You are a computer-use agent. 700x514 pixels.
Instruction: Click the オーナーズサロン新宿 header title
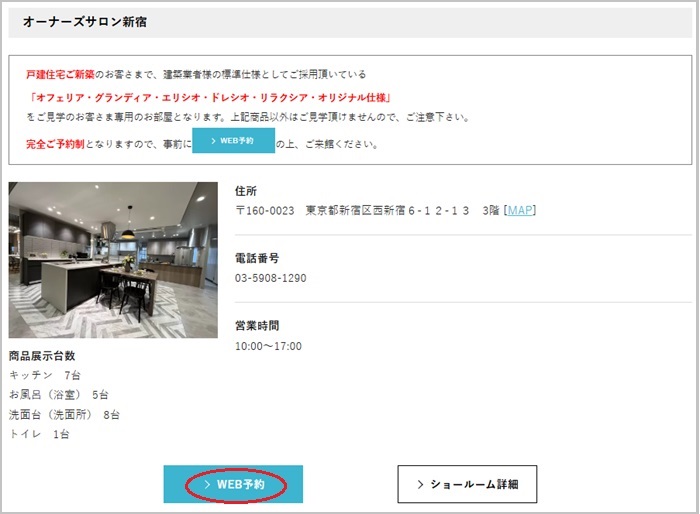(x=84, y=21)
